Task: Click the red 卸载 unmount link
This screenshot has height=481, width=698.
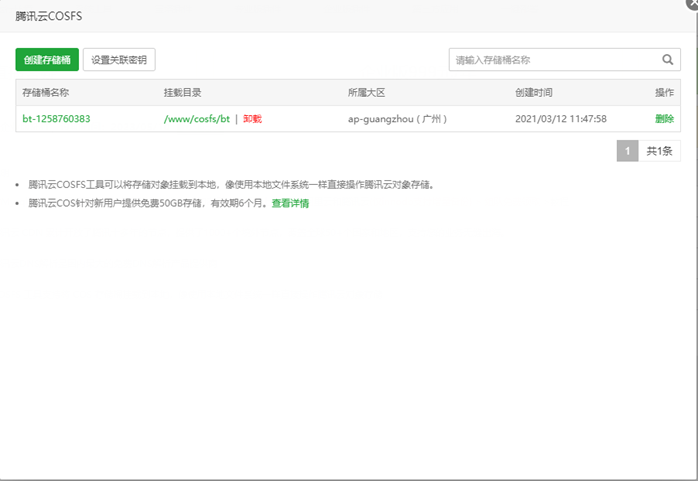Action: point(252,119)
